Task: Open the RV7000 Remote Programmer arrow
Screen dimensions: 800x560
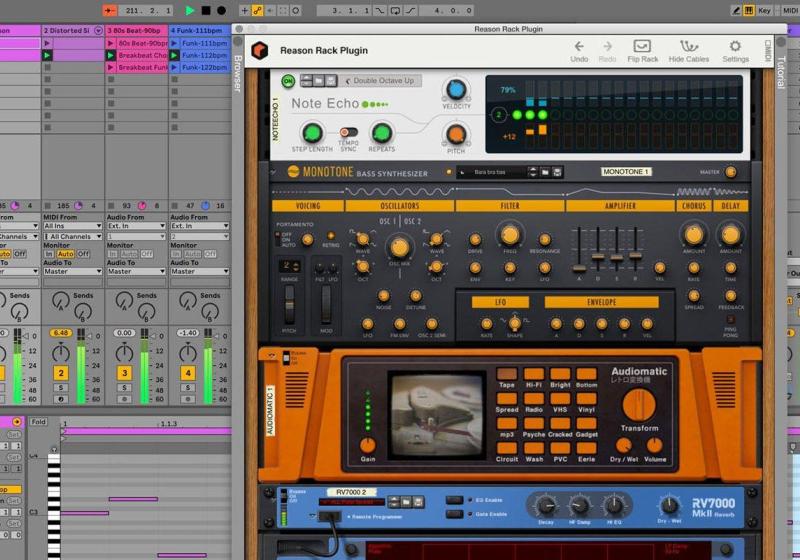Action: [313, 516]
